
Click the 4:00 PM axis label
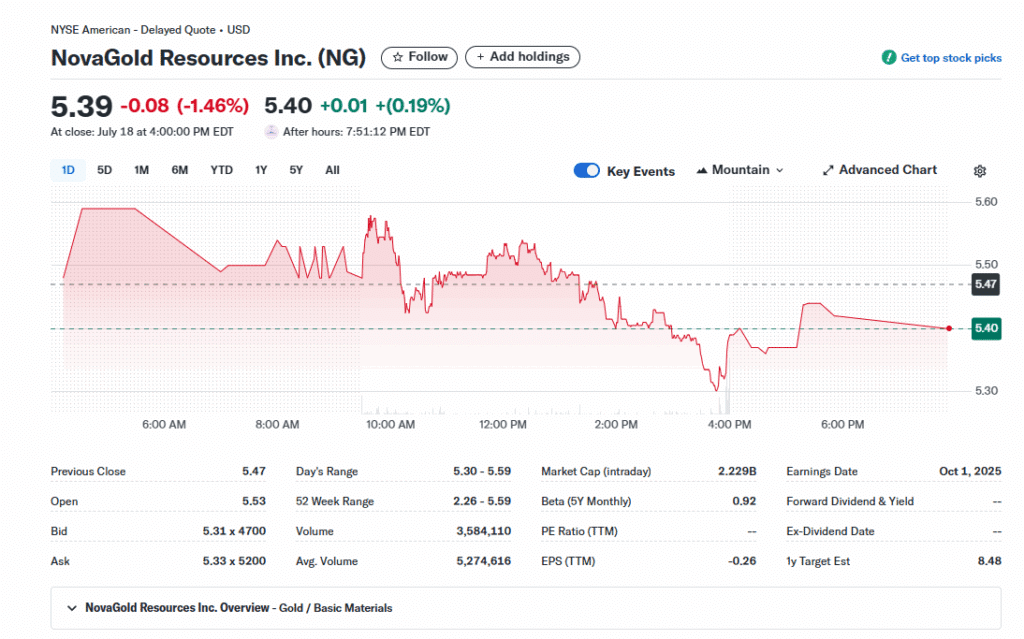(x=729, y=425)
